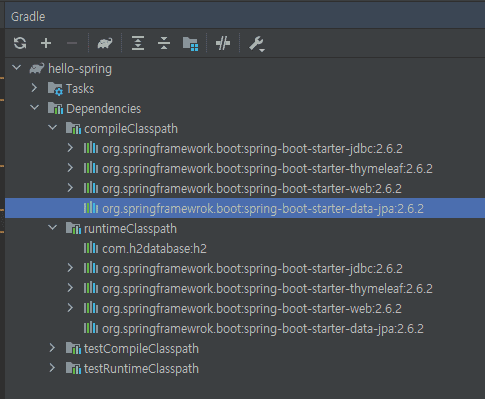
Task: Expand the Tasks folder
Action: (x=34, y=88)
